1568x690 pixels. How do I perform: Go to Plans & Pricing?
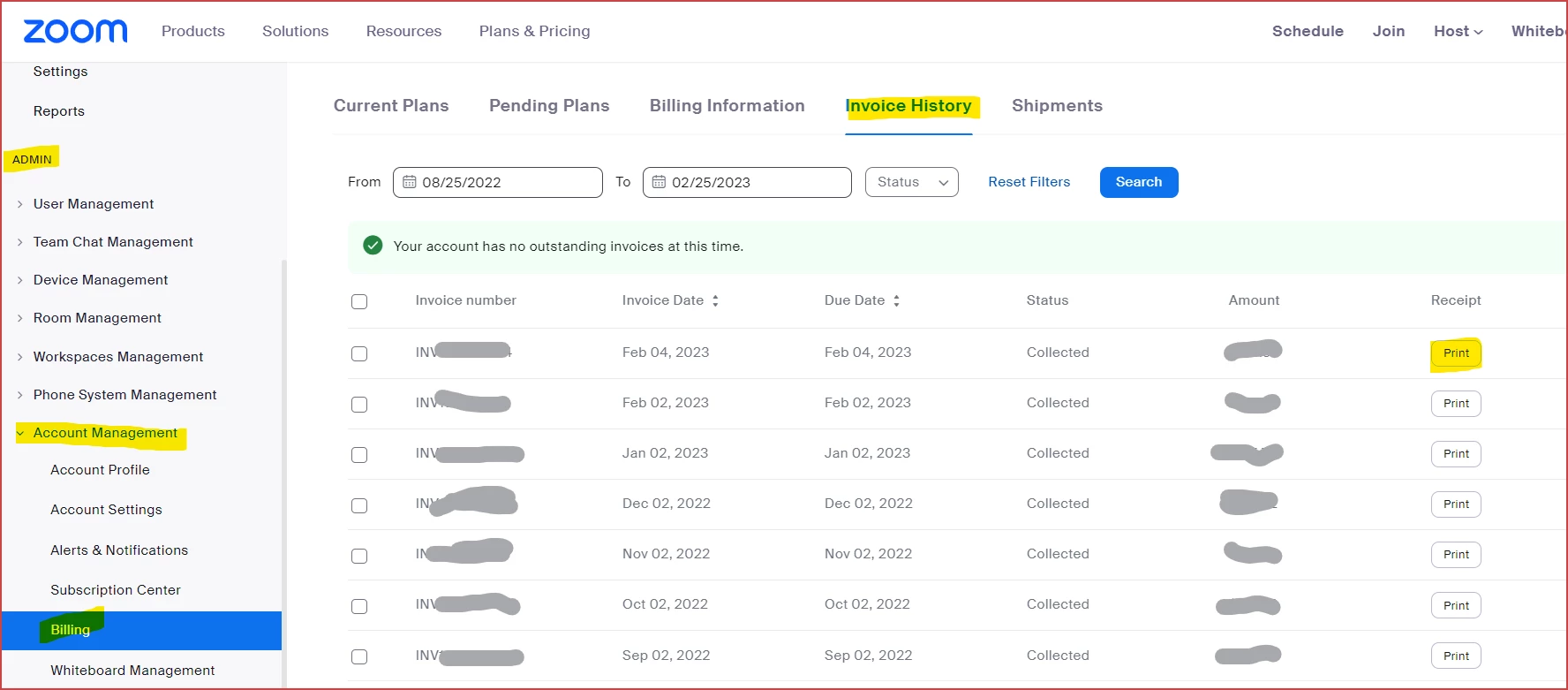[535, 31]
